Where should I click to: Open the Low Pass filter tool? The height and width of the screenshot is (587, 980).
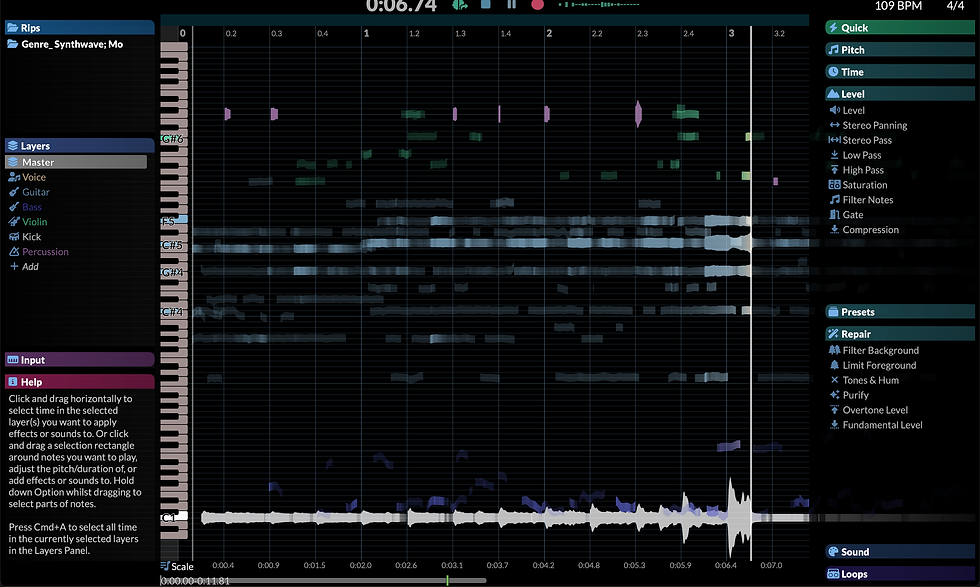(861, 155)
